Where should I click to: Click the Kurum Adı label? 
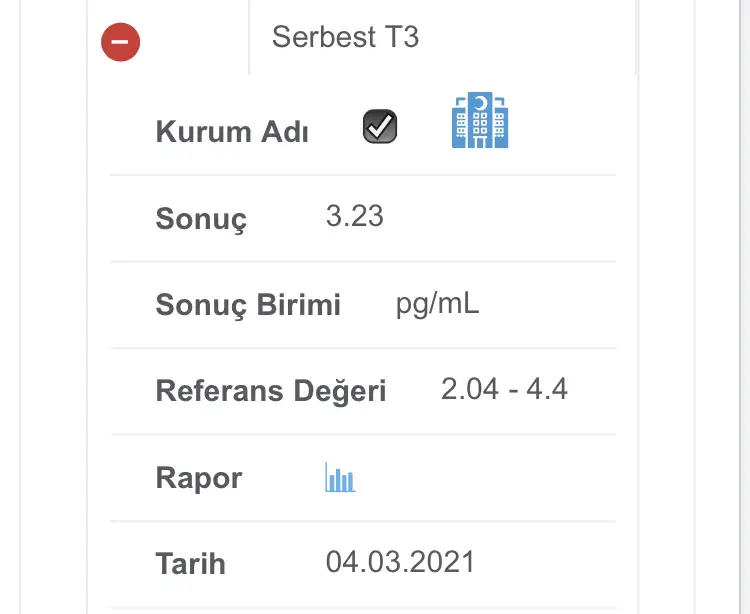(x=232, y=132)
